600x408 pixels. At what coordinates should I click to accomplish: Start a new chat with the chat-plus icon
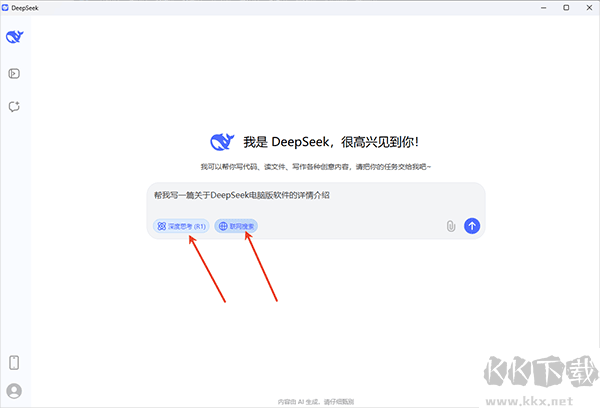click(x=14, y=106)
